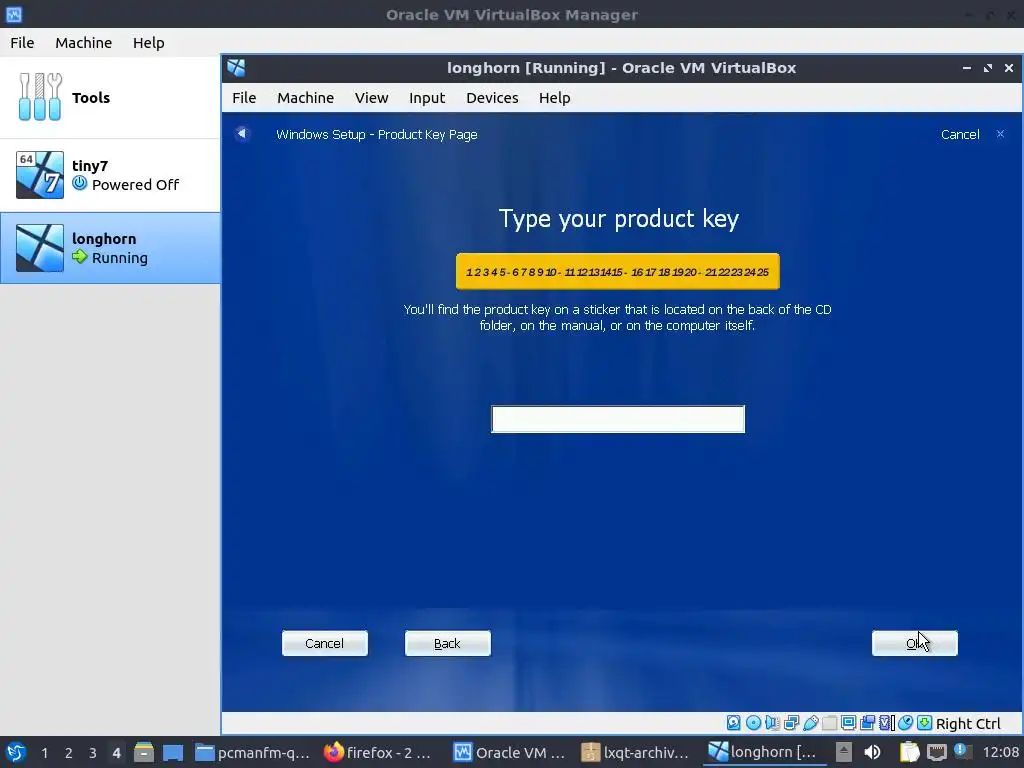Open the Machine menu in VirtualBox Manager
This screenshot has height=768, width=1024.
click(x=84, y=42)
